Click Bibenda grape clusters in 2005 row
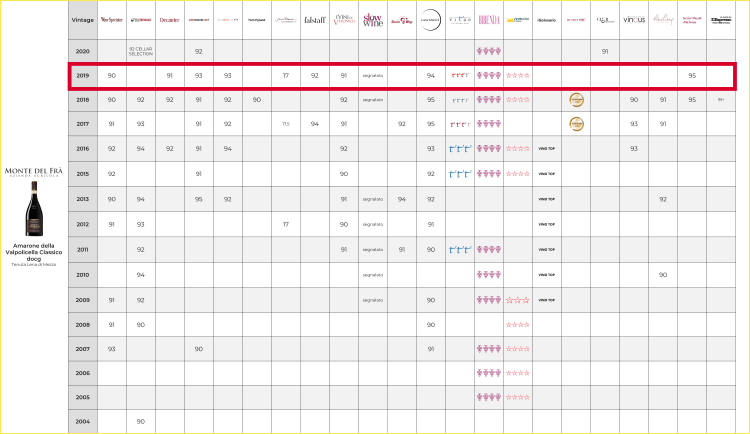Screen dimensions: 750x434 [489, 397]
